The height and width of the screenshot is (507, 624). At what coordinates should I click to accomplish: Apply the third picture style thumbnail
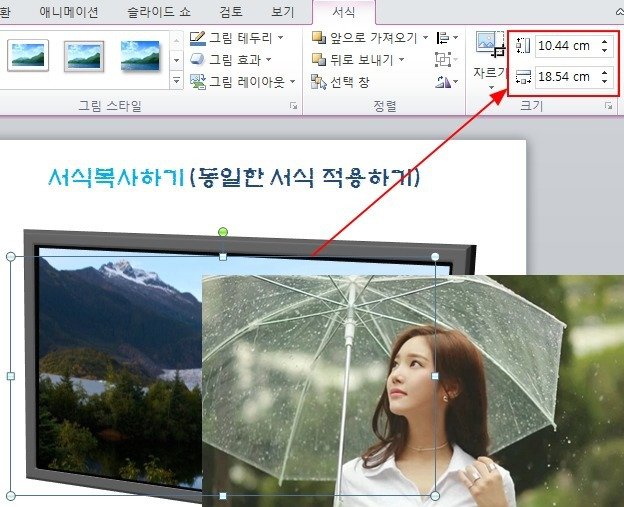coord(140,56)
